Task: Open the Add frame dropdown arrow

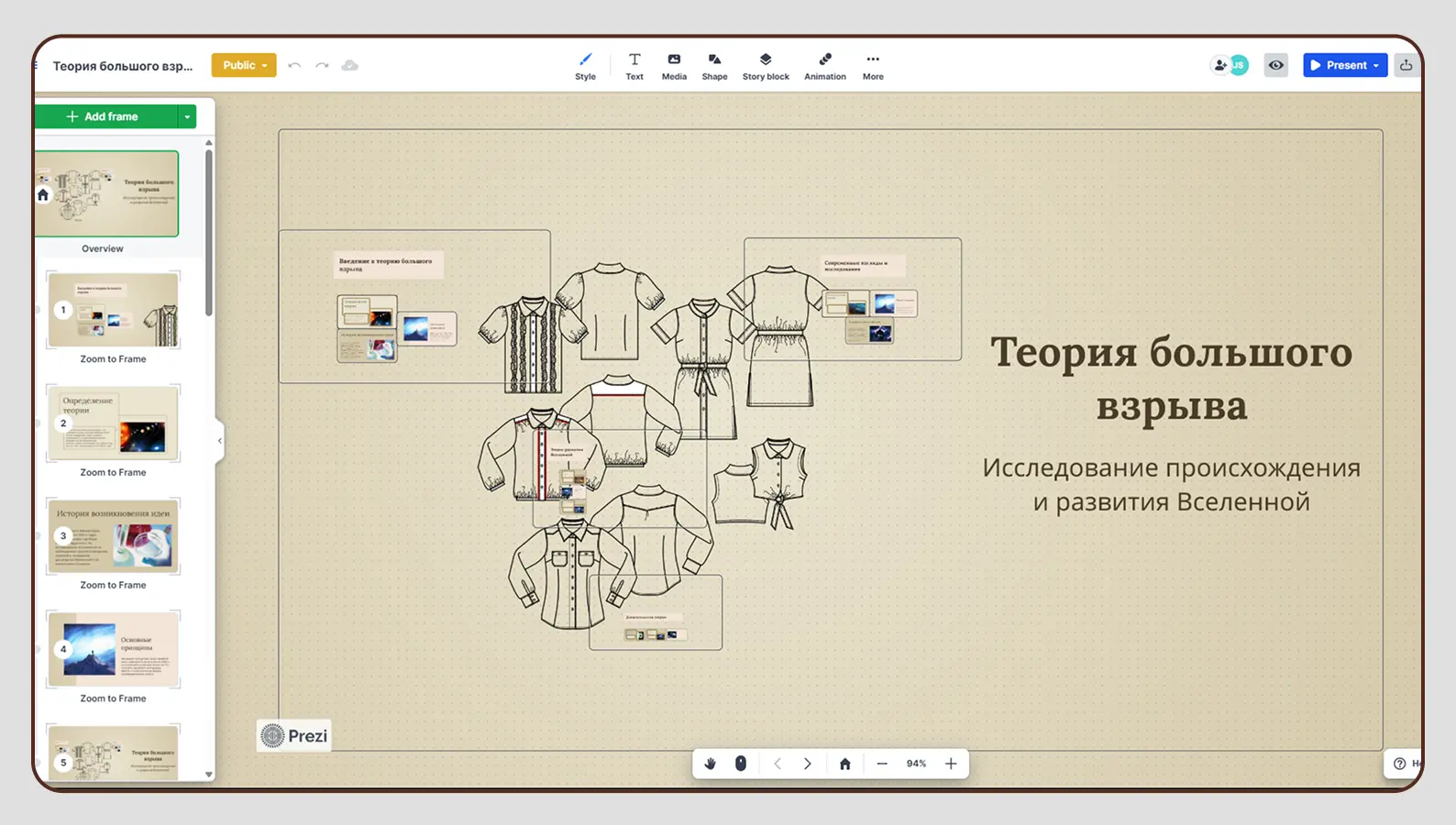Action: (x=187, y=116)
